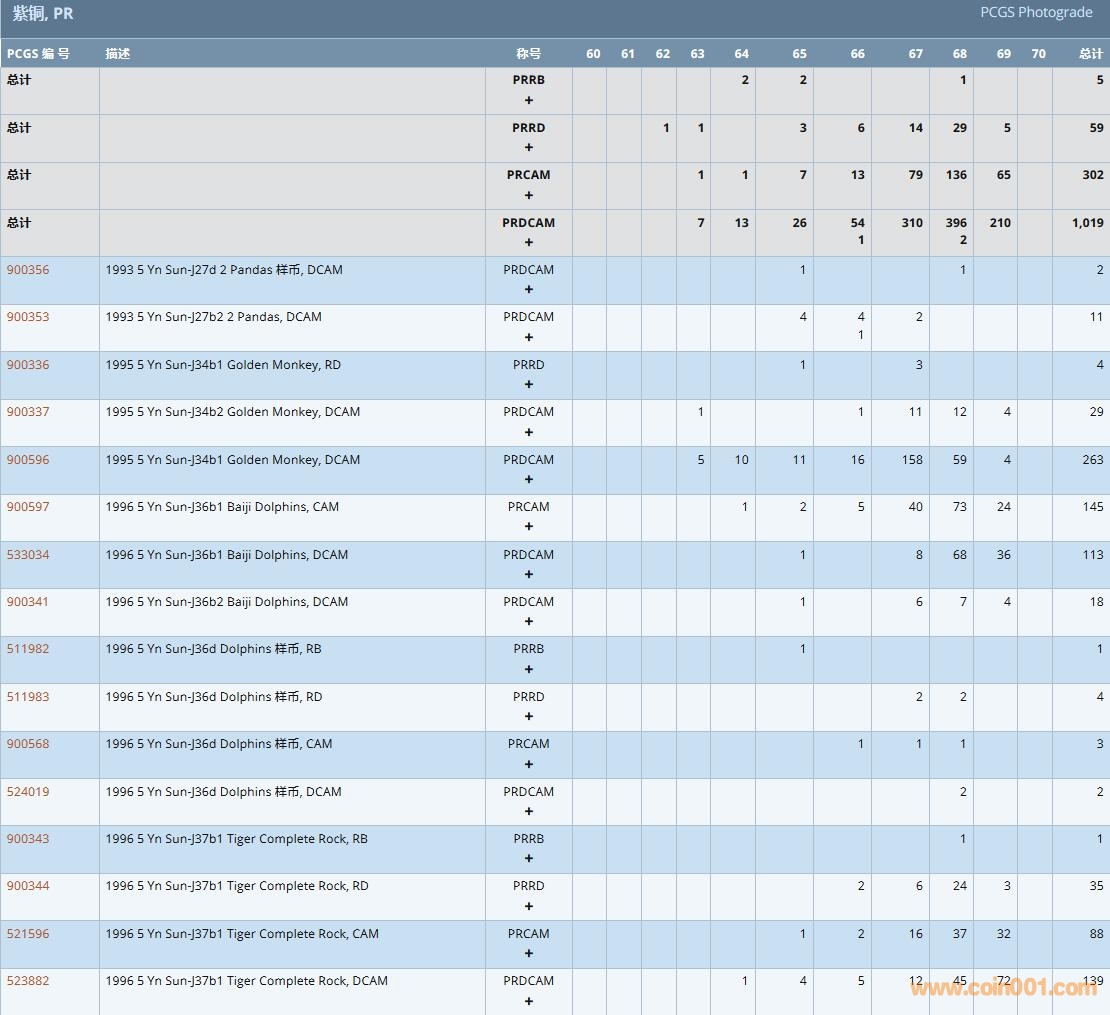Click the 描述 column header

pos(118,54)
